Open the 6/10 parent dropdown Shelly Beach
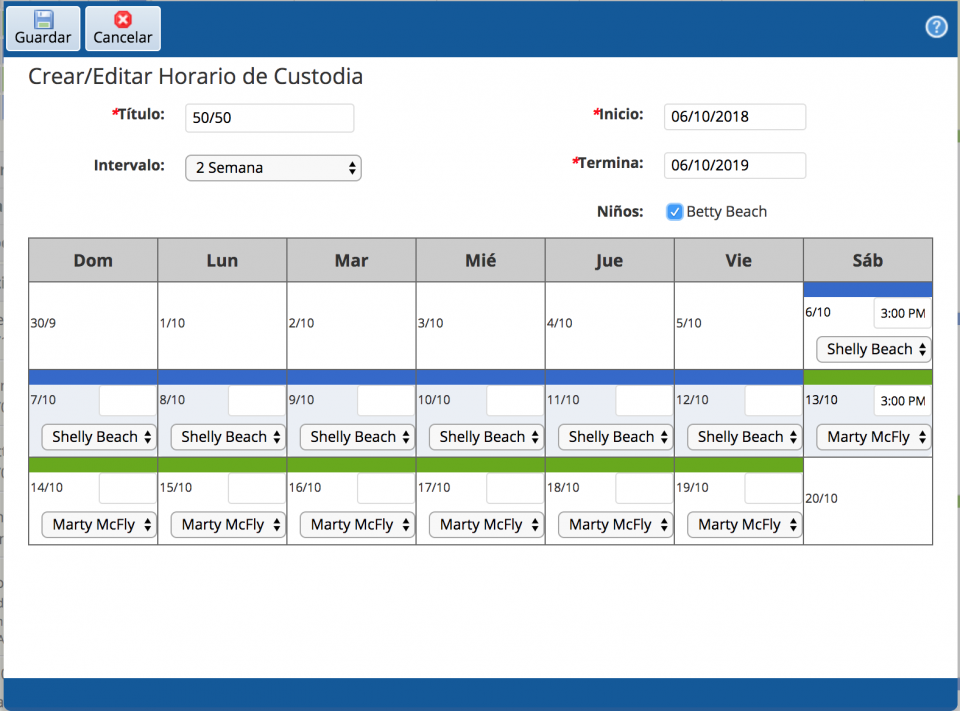Image resolution: width=960 pixels, height=711 pixels. [x=874, y=349]
